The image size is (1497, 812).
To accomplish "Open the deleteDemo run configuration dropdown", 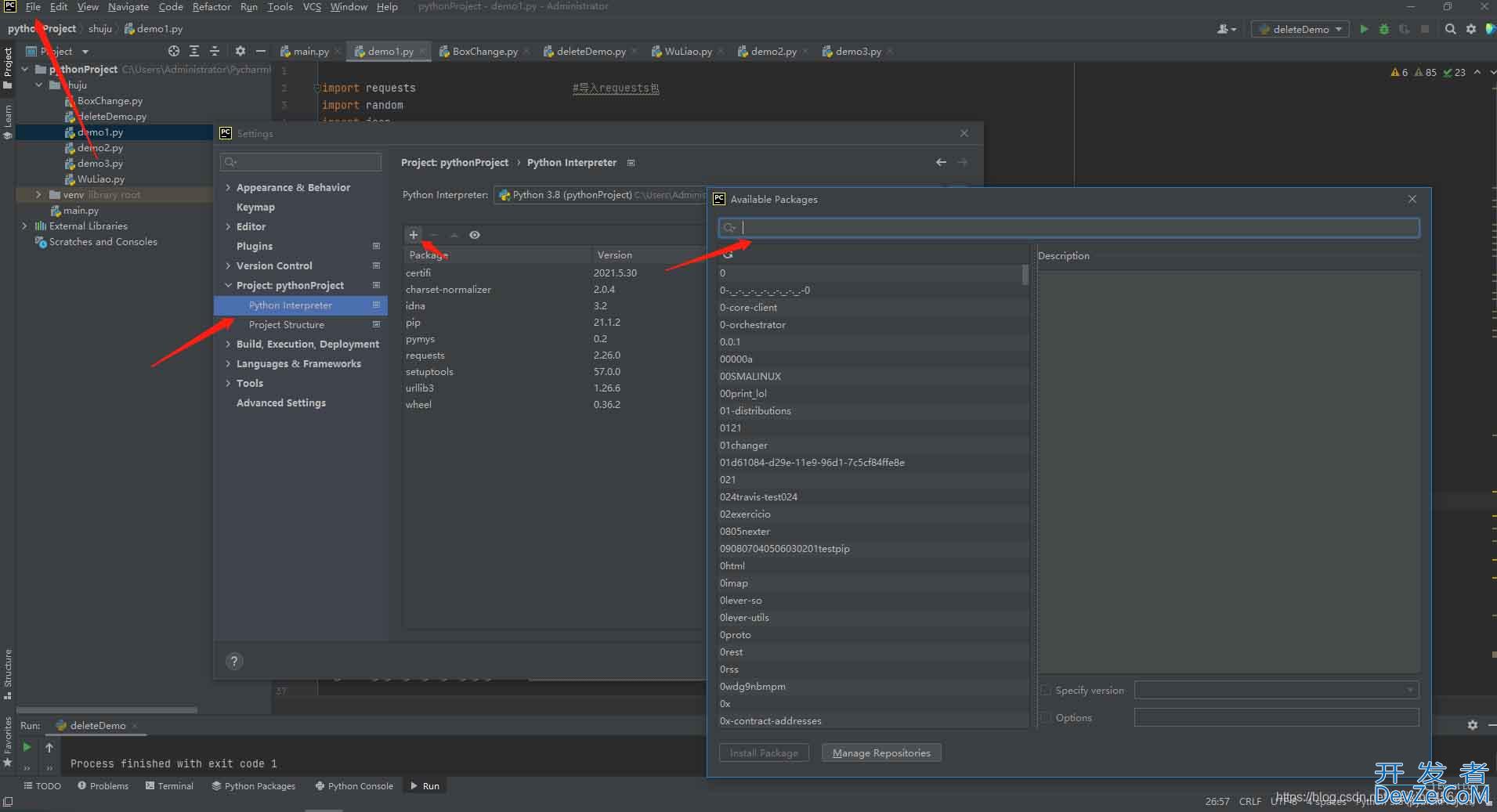I will pyautogui.click(x=1300, y=29).
